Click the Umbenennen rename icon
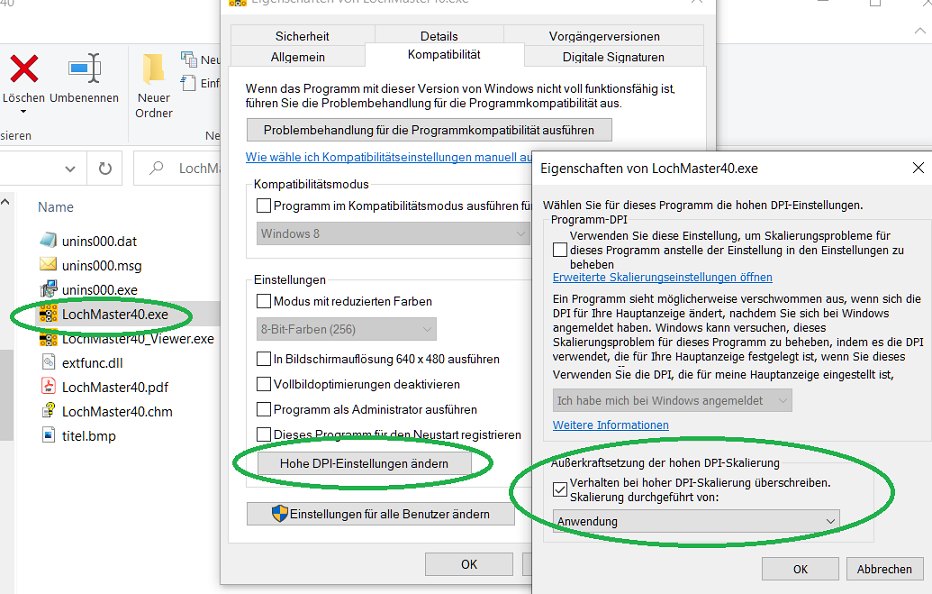Image resolution: width=932 pixels, height=594 pixels. [x=84, y=68]
